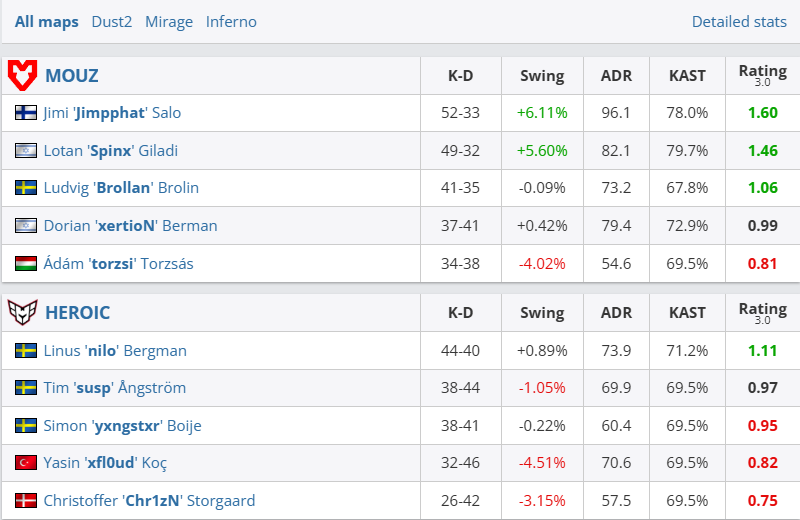Click Chr1zN's Denmark flag icon
Viewport: 800px width, 520px height.
[26, 501]
